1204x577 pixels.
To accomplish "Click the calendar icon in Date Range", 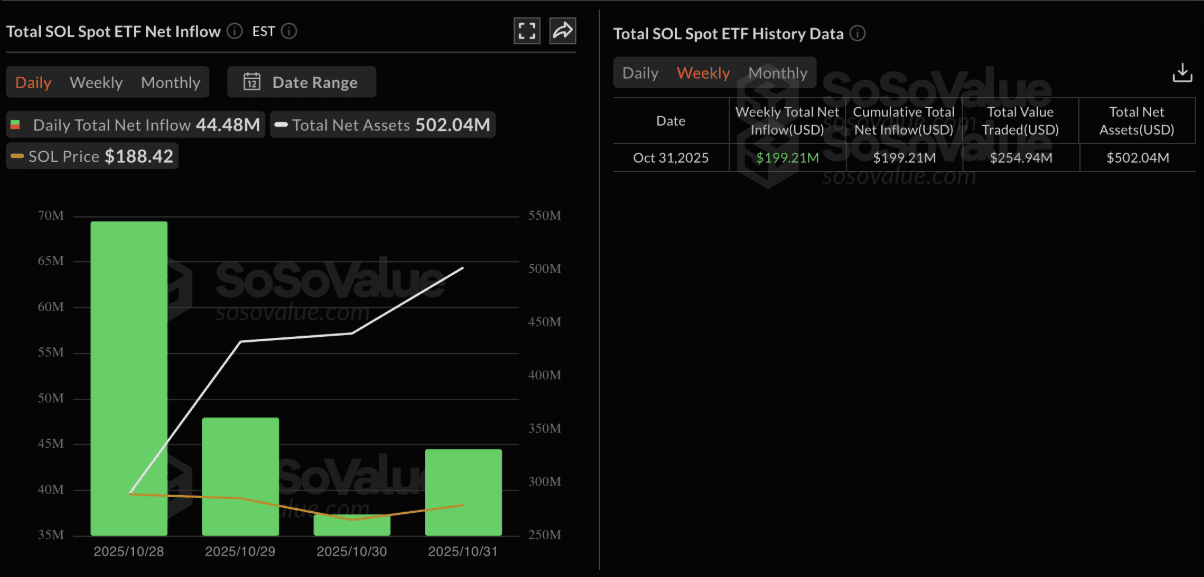I will pyautogui.click(x=252, y=82).
